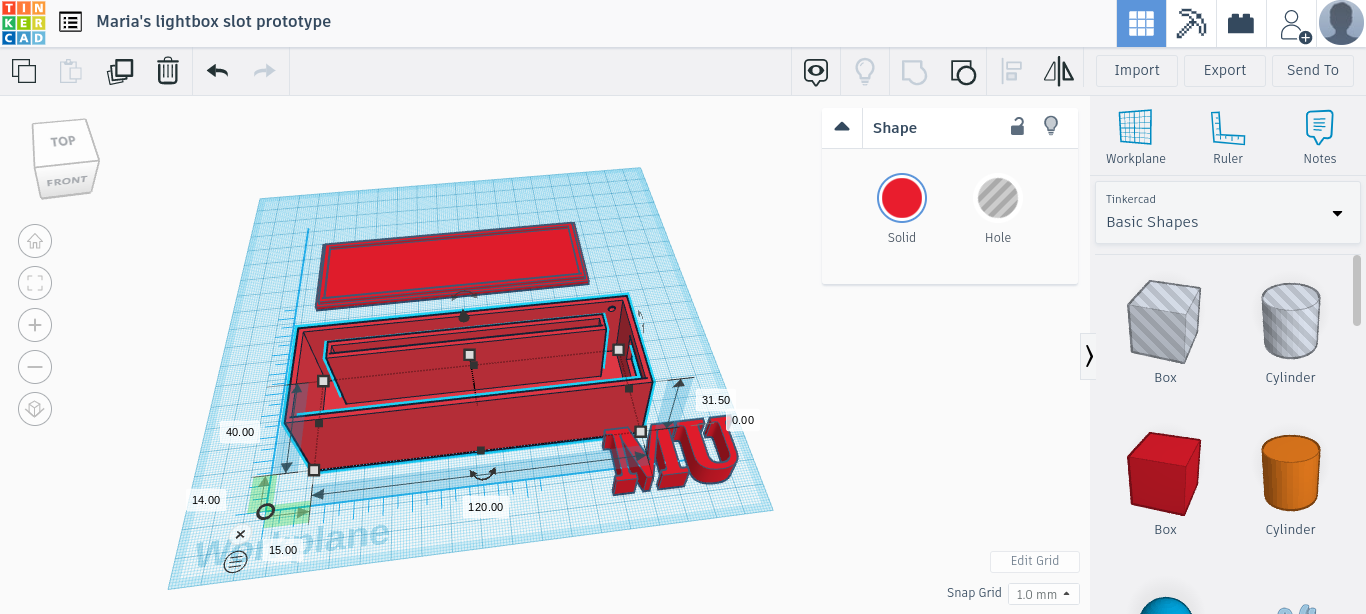Click the Show all lightbulb icon
The height and width of the screenshot is (614, 1366).
(865, 71)
